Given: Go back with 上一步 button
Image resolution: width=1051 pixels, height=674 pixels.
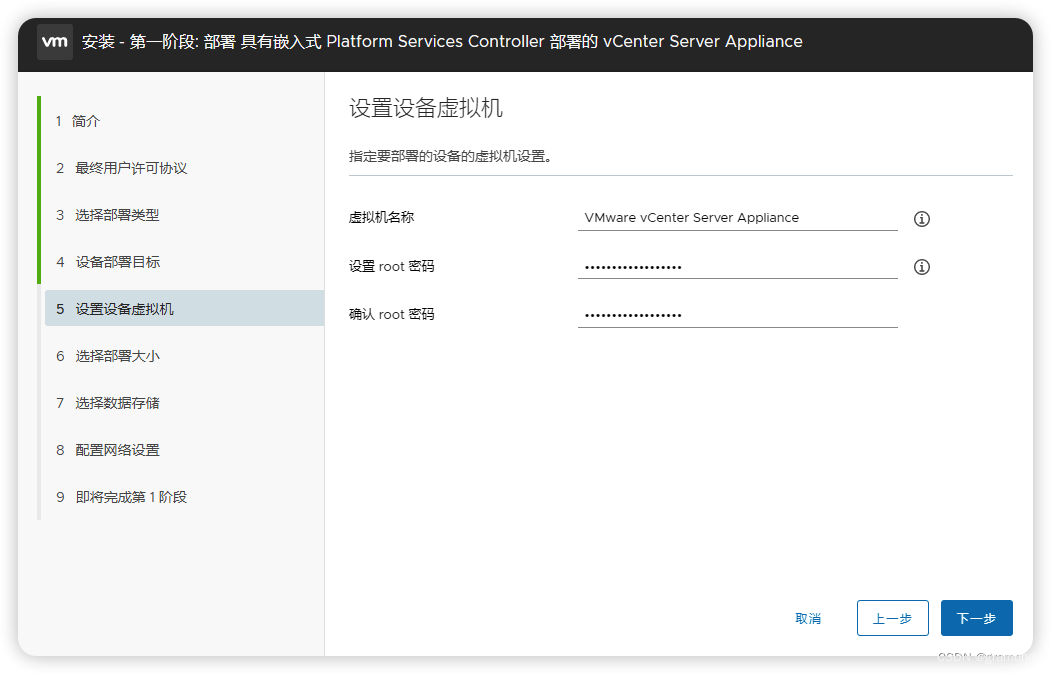Looking at the screenshot, I should (x=892, y=618).
